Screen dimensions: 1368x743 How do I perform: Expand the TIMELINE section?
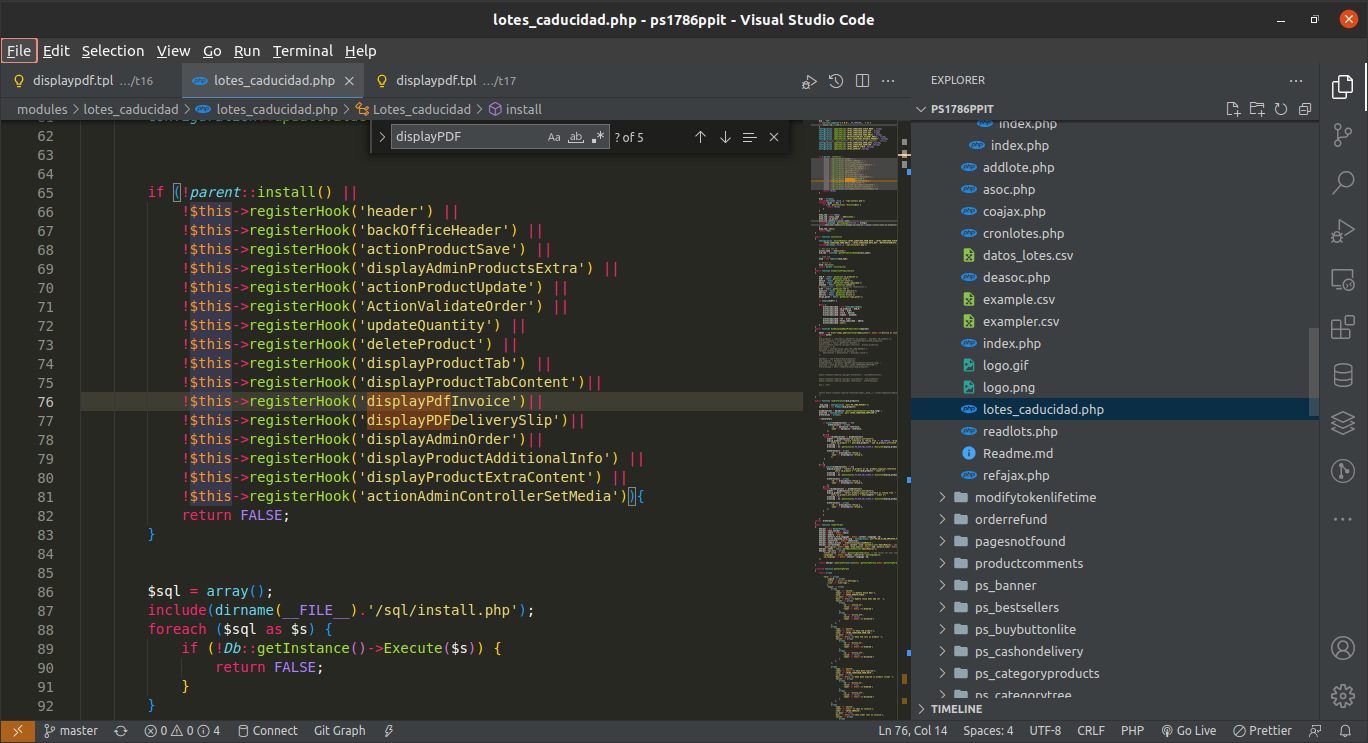coord(957,709)
